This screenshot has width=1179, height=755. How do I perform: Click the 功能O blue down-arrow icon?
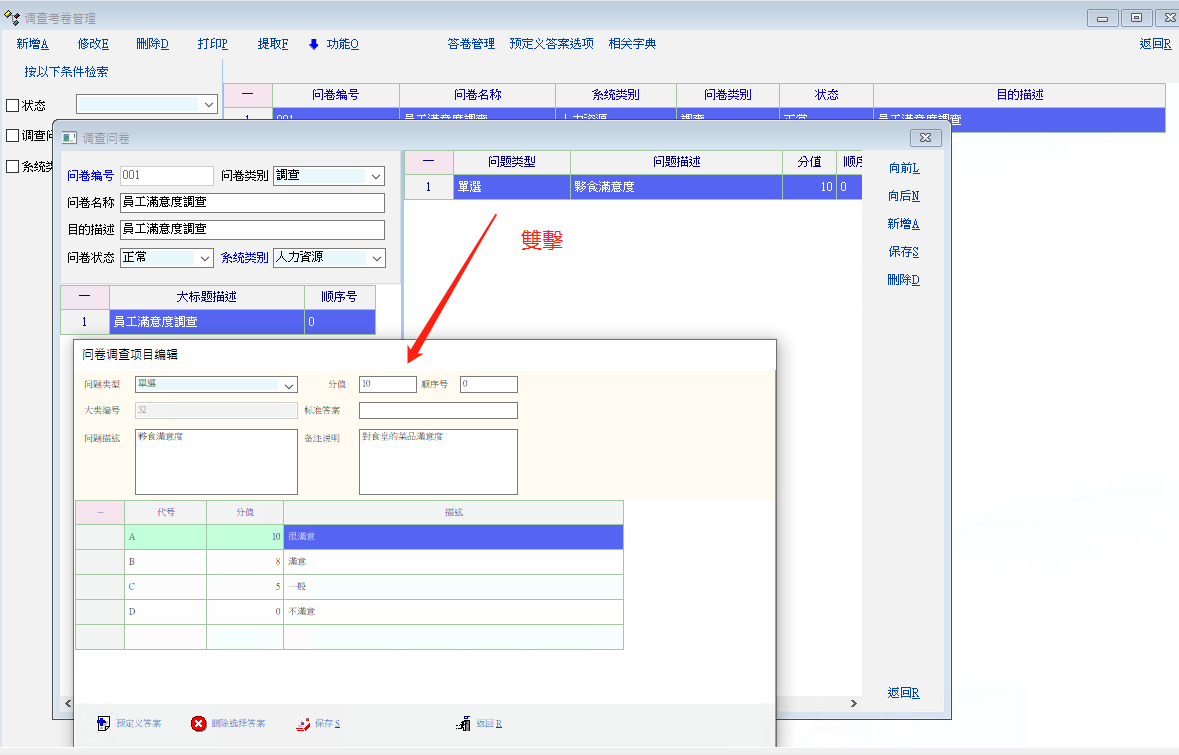313,44
